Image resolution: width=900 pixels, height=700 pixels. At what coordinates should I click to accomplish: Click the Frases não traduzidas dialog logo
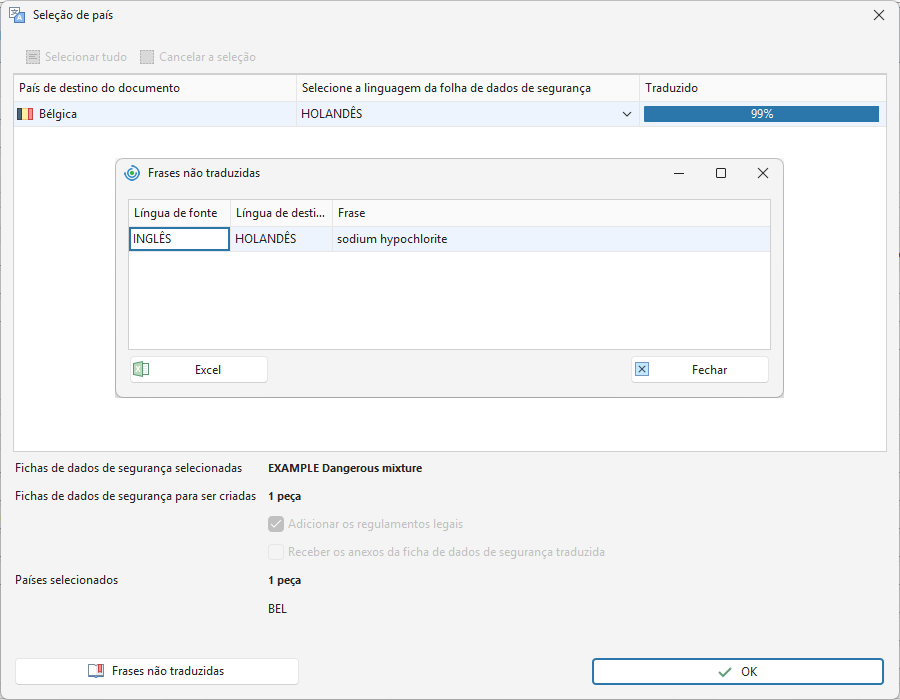click(x=132, y=173)
